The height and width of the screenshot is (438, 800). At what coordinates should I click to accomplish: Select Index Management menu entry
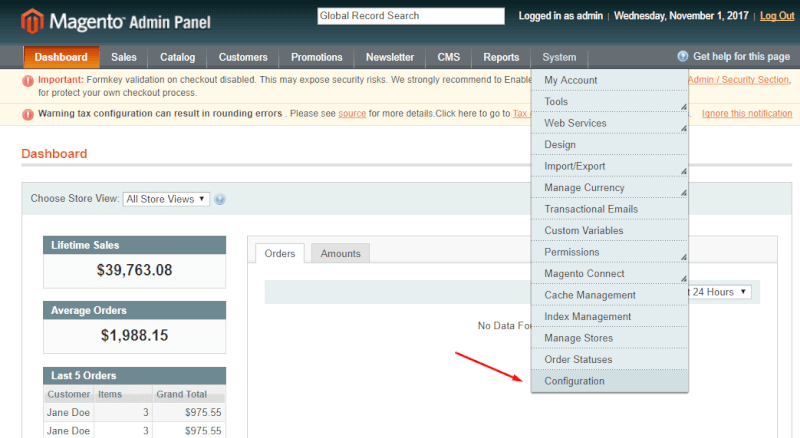click(x=609, y=317)
